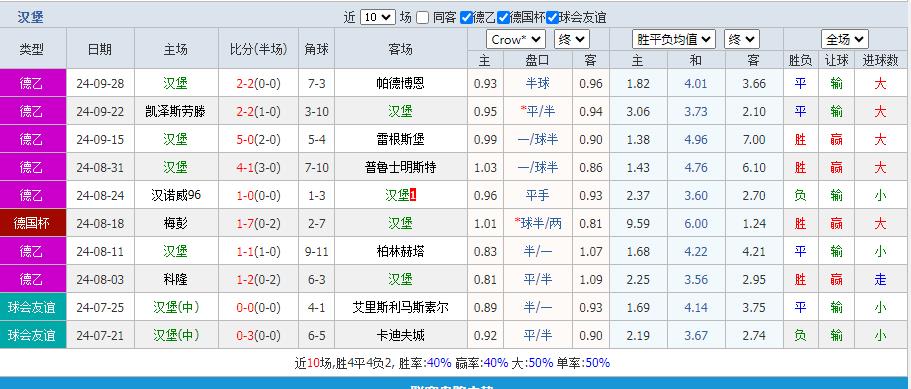Click the 类型 column header
911x389 pixels.
point(31,49)
